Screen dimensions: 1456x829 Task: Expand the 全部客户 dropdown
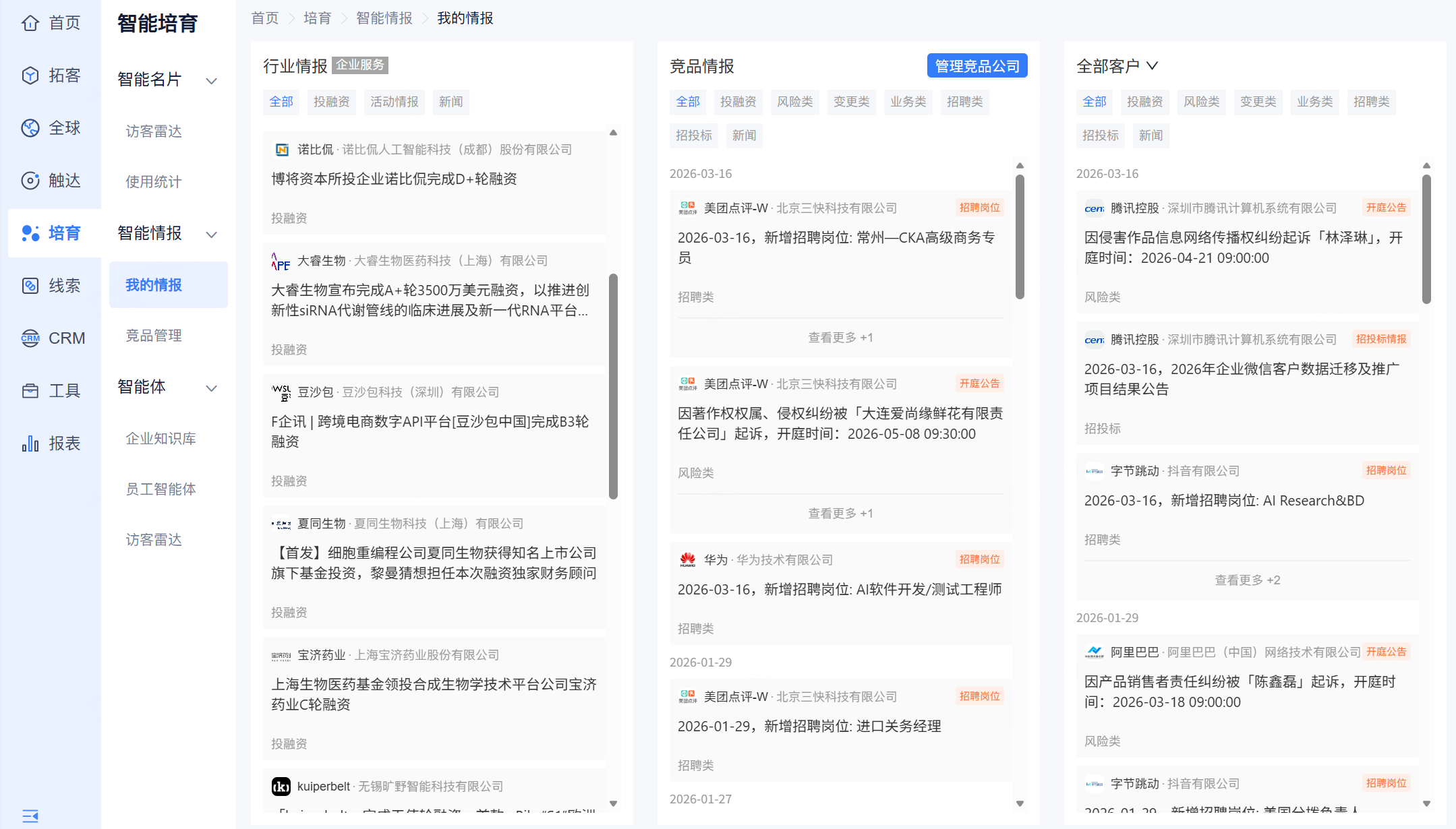1152,65
